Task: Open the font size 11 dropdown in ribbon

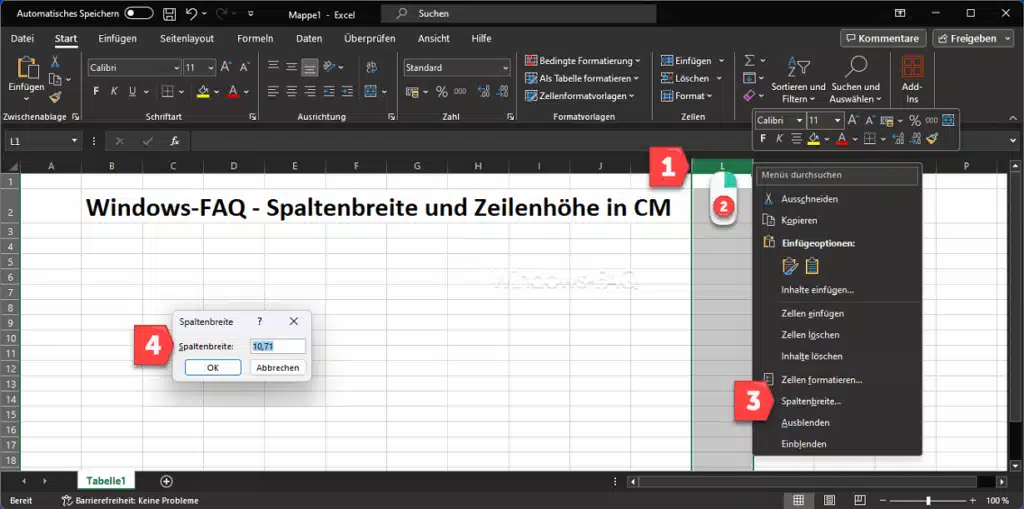Action: pyautogui.click(x=211, y=67)
